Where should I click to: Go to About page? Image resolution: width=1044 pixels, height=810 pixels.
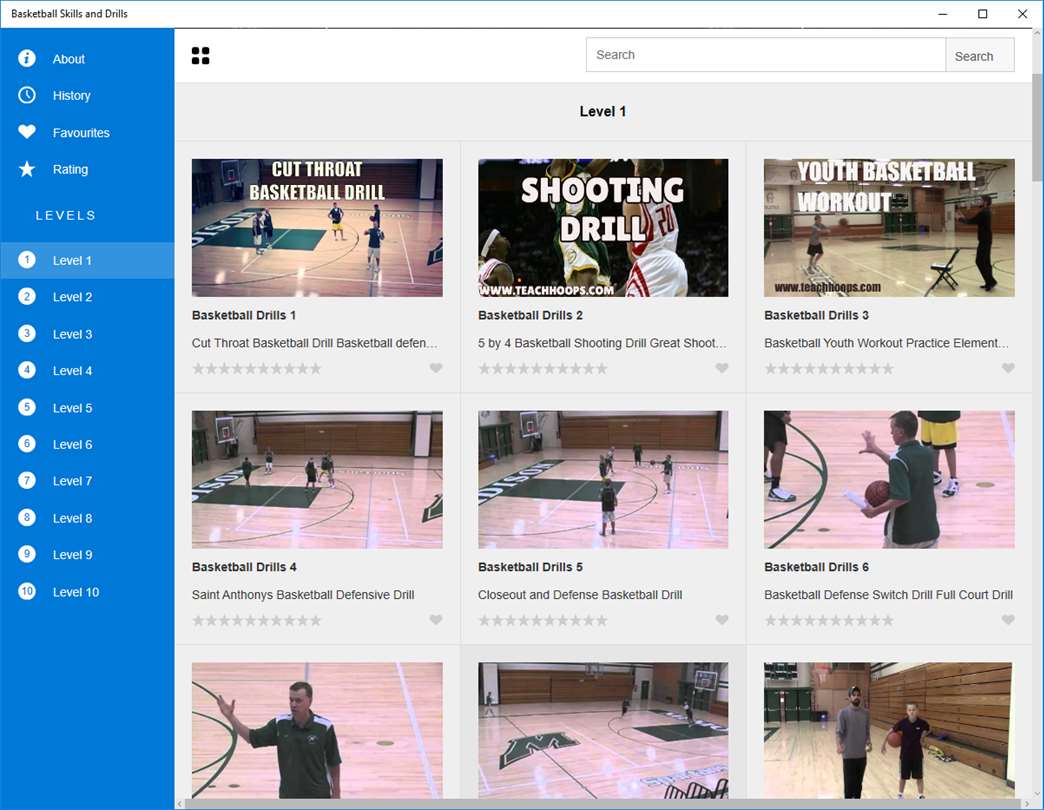tap(69, 59)
